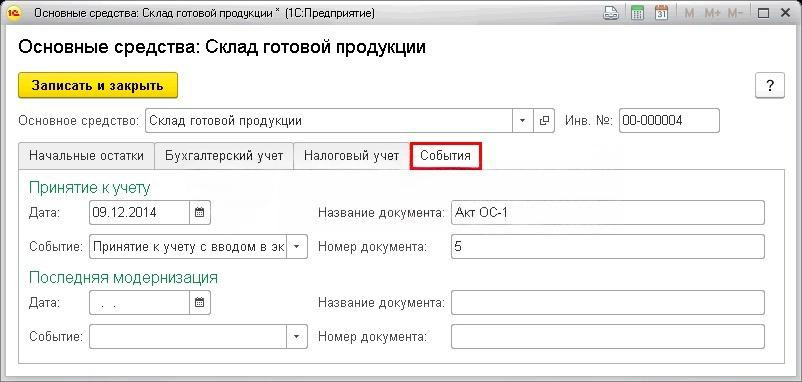Click empty Название документа field under Последняя модернизация

pos(608,303)
